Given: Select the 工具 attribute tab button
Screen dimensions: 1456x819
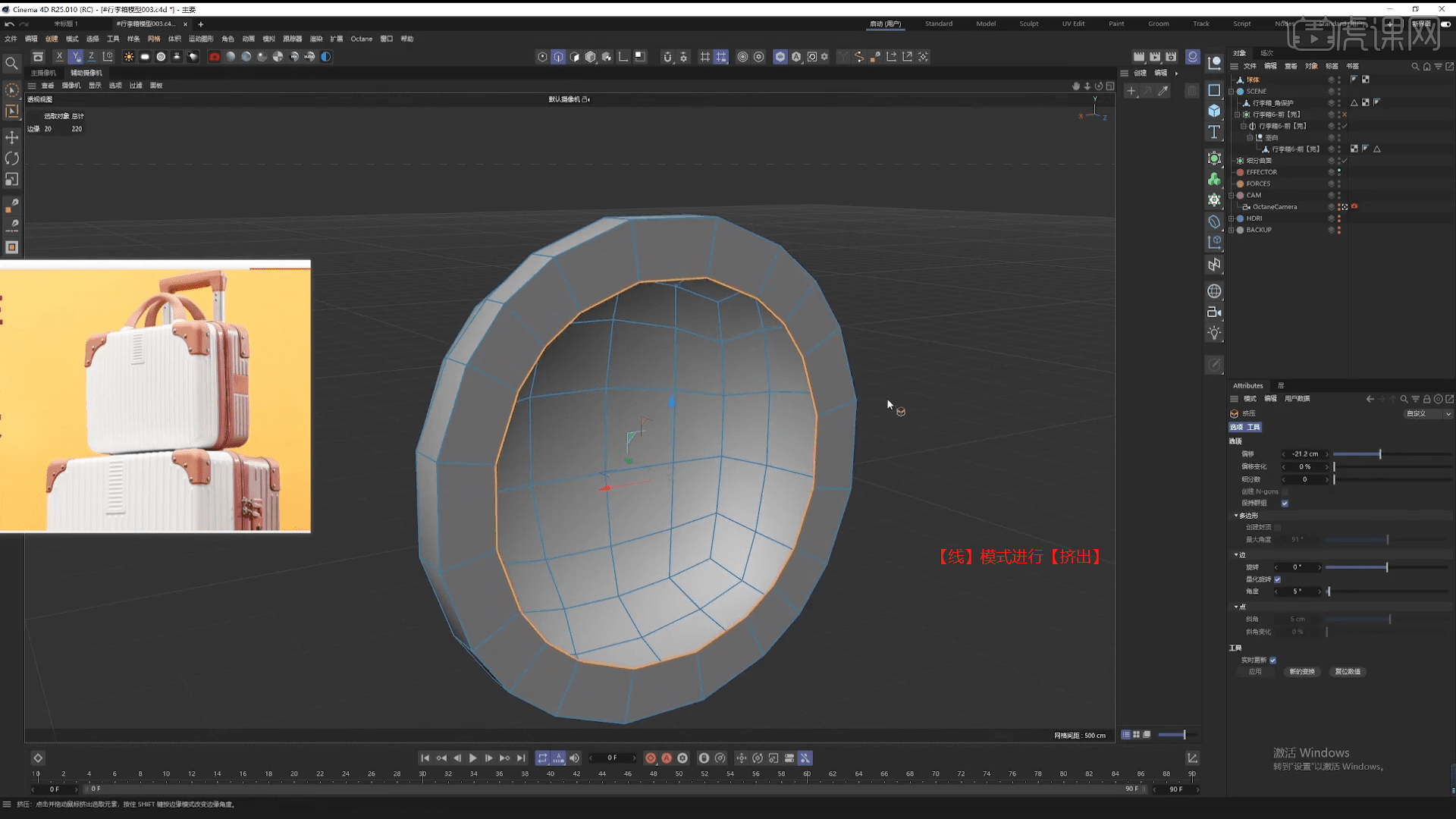Looking at the screenshot, I should 1254,427.
